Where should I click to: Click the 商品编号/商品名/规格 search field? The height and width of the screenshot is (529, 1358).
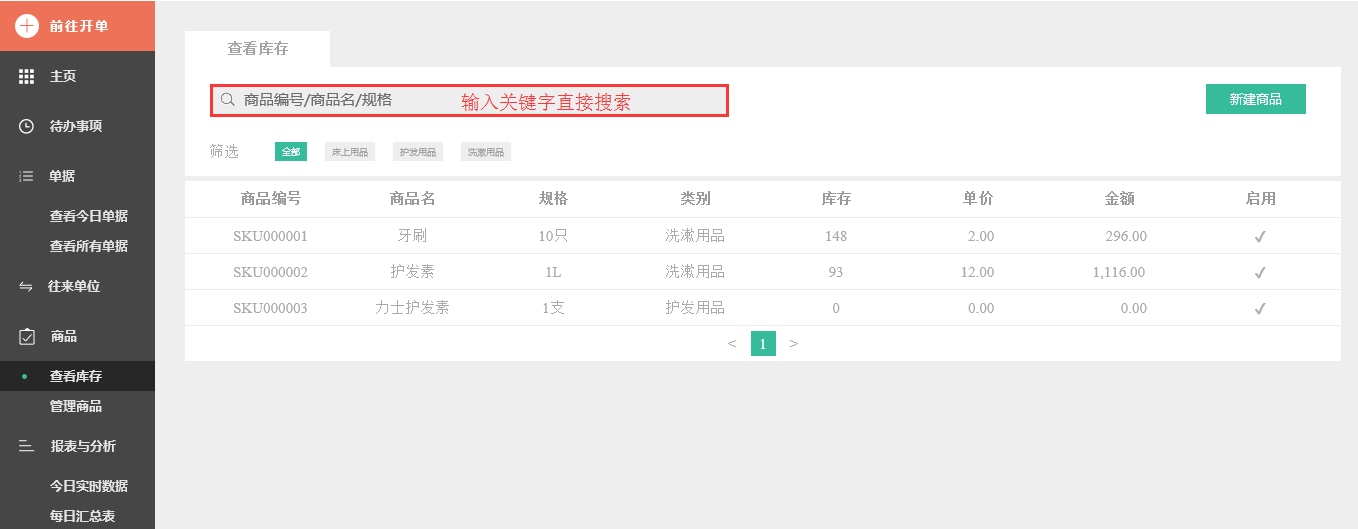pyautogui.click(x=340, y=100)
